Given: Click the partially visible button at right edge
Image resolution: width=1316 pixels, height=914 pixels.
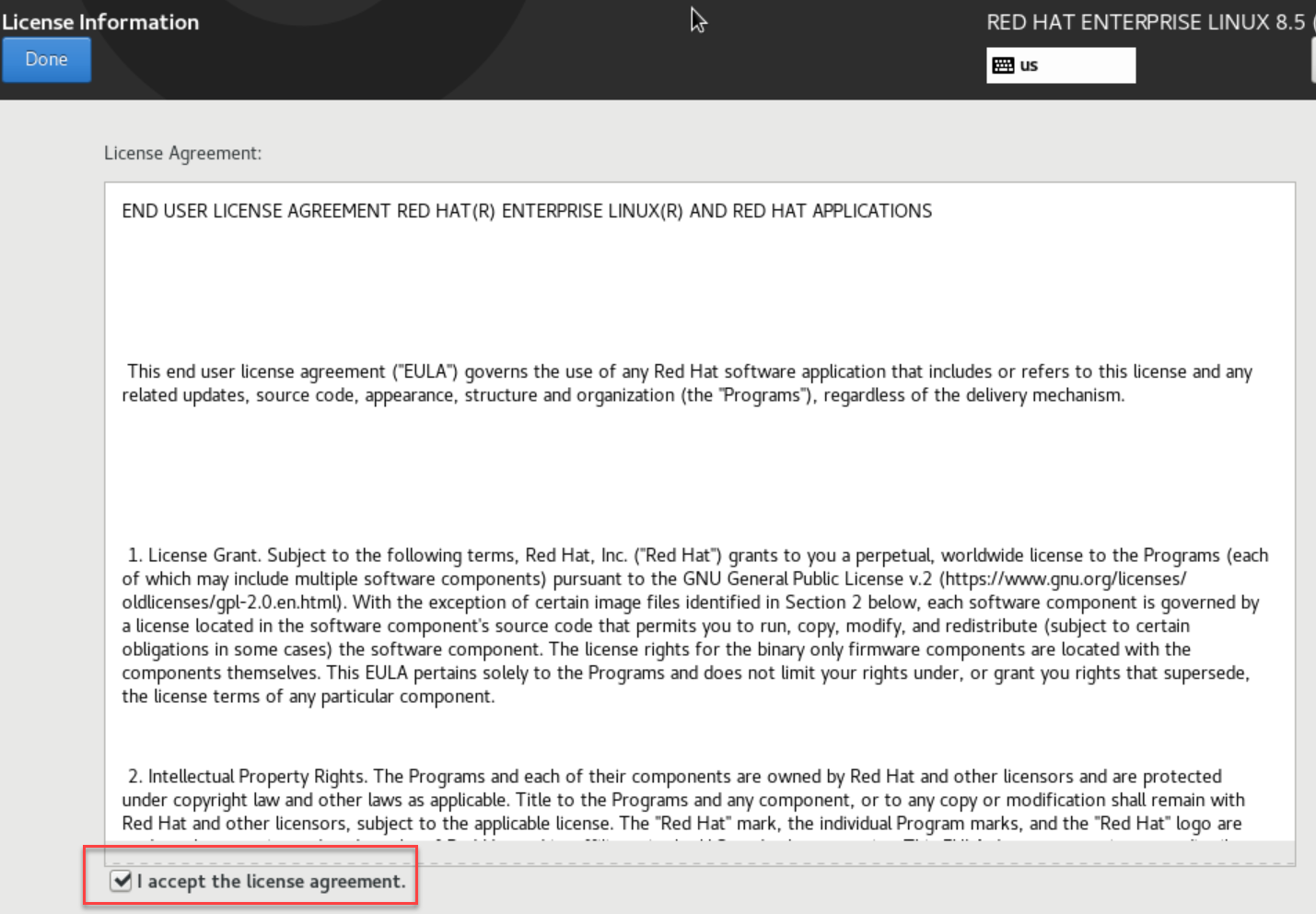Looking at the screenshot, I should coord(1312,63).
